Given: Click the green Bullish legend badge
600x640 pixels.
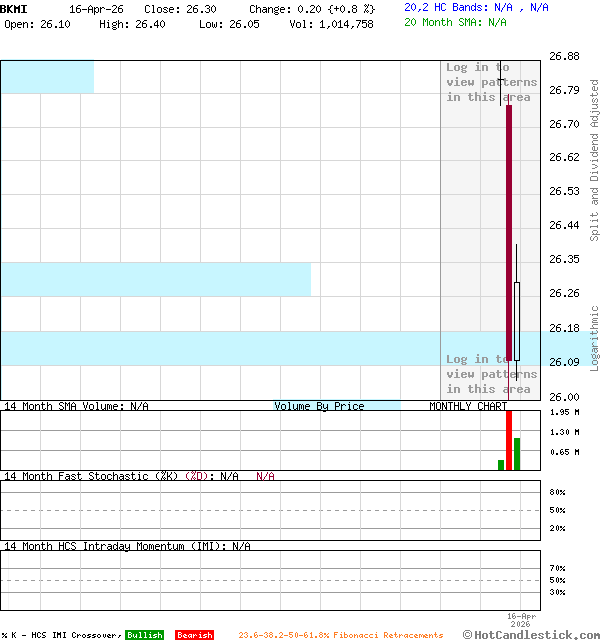Looking at the screenshot, I should pos(144,635).
